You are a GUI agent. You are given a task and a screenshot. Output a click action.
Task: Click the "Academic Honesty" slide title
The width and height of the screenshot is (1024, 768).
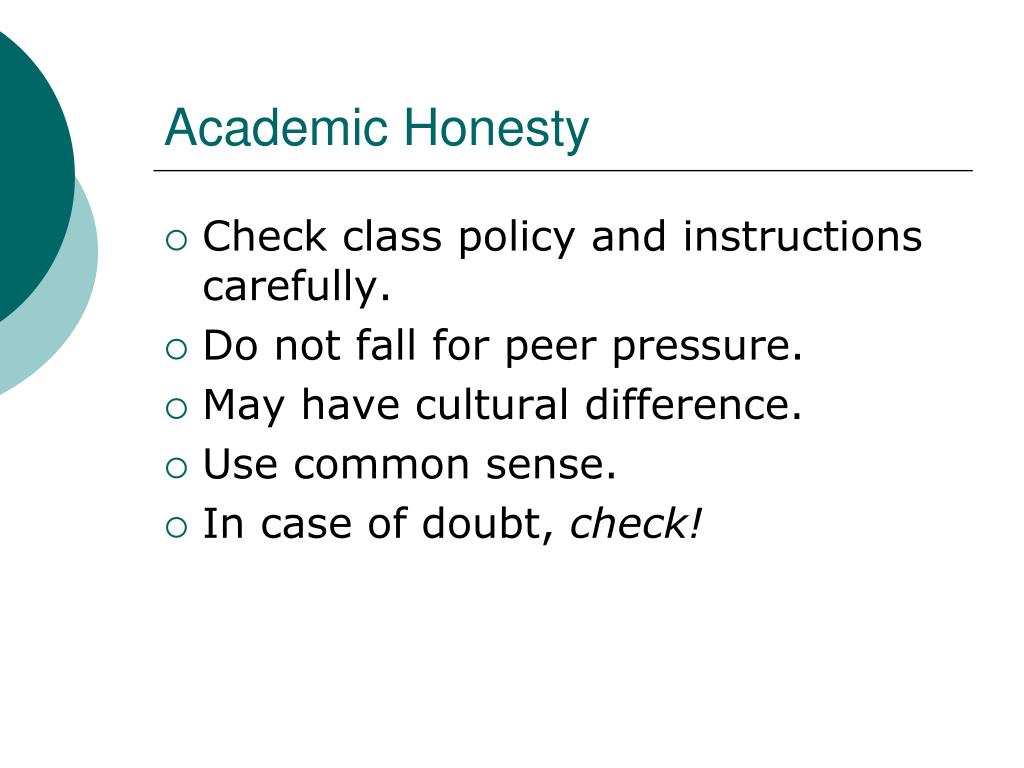(377, 129)
